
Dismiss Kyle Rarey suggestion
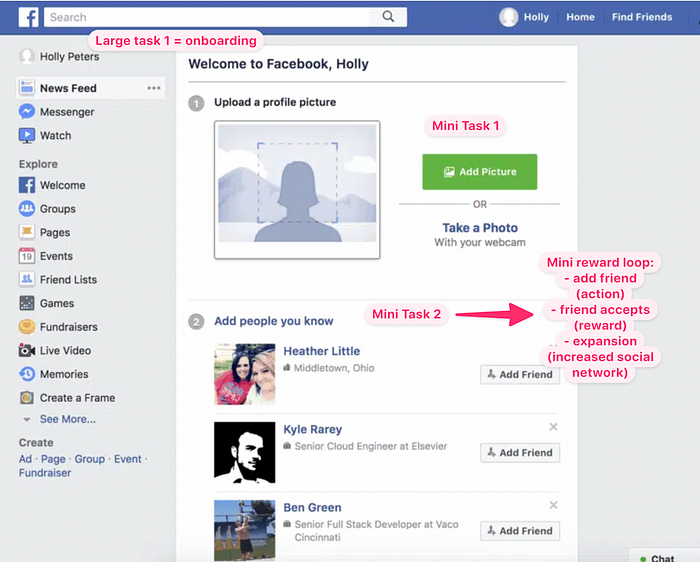(554, 427)
